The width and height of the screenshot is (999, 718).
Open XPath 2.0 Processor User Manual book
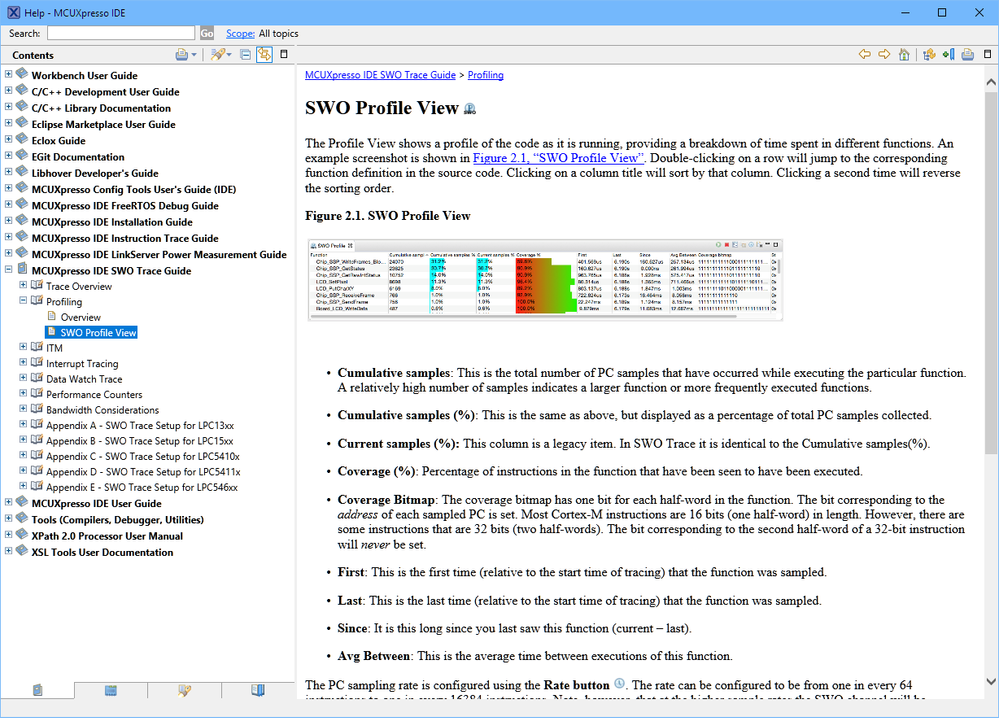coord(107,536)
